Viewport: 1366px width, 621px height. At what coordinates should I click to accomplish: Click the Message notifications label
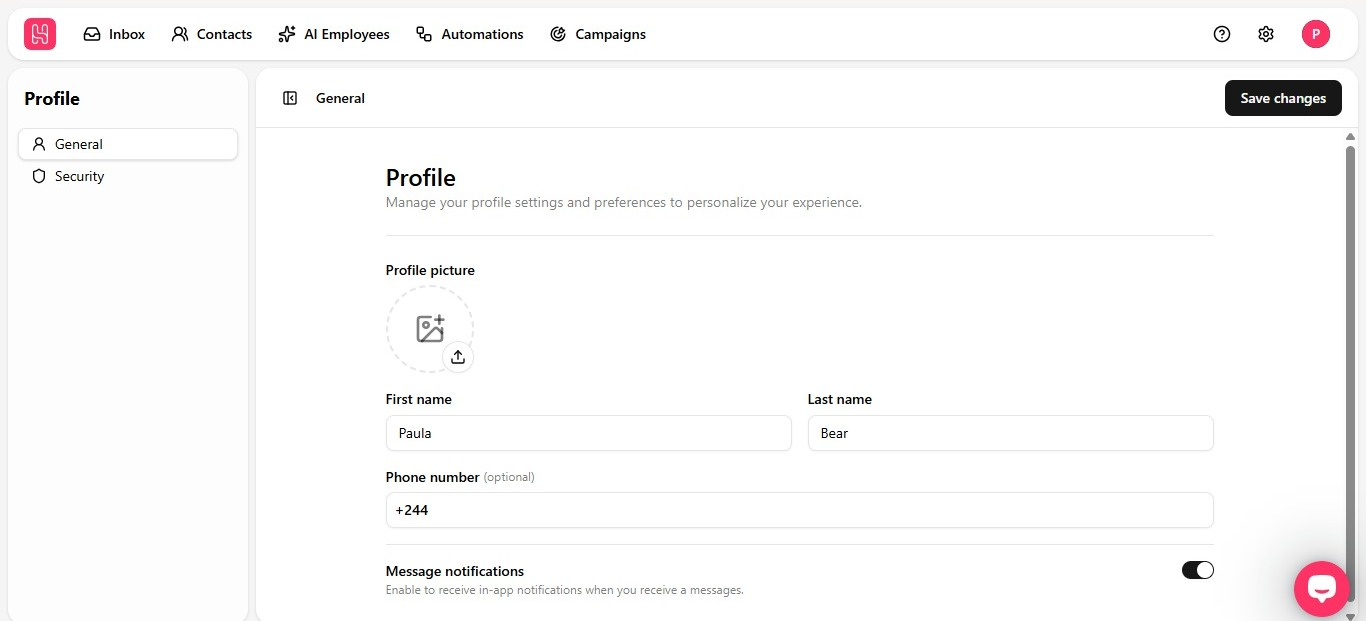pyautogui.click(x=455, y=571)
